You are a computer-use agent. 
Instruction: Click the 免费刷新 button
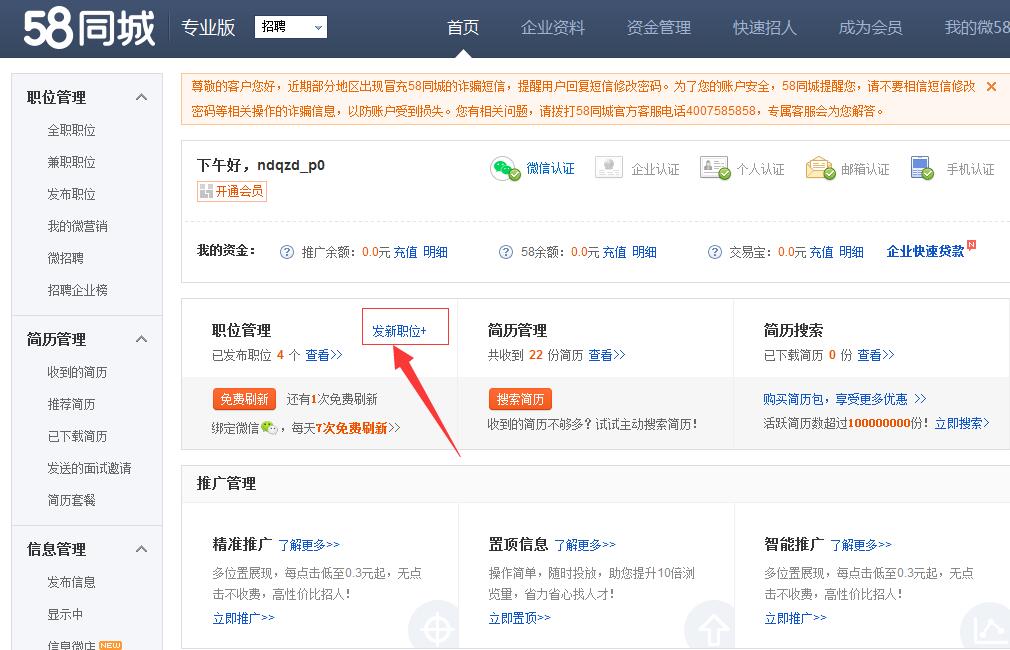[244, 399]
